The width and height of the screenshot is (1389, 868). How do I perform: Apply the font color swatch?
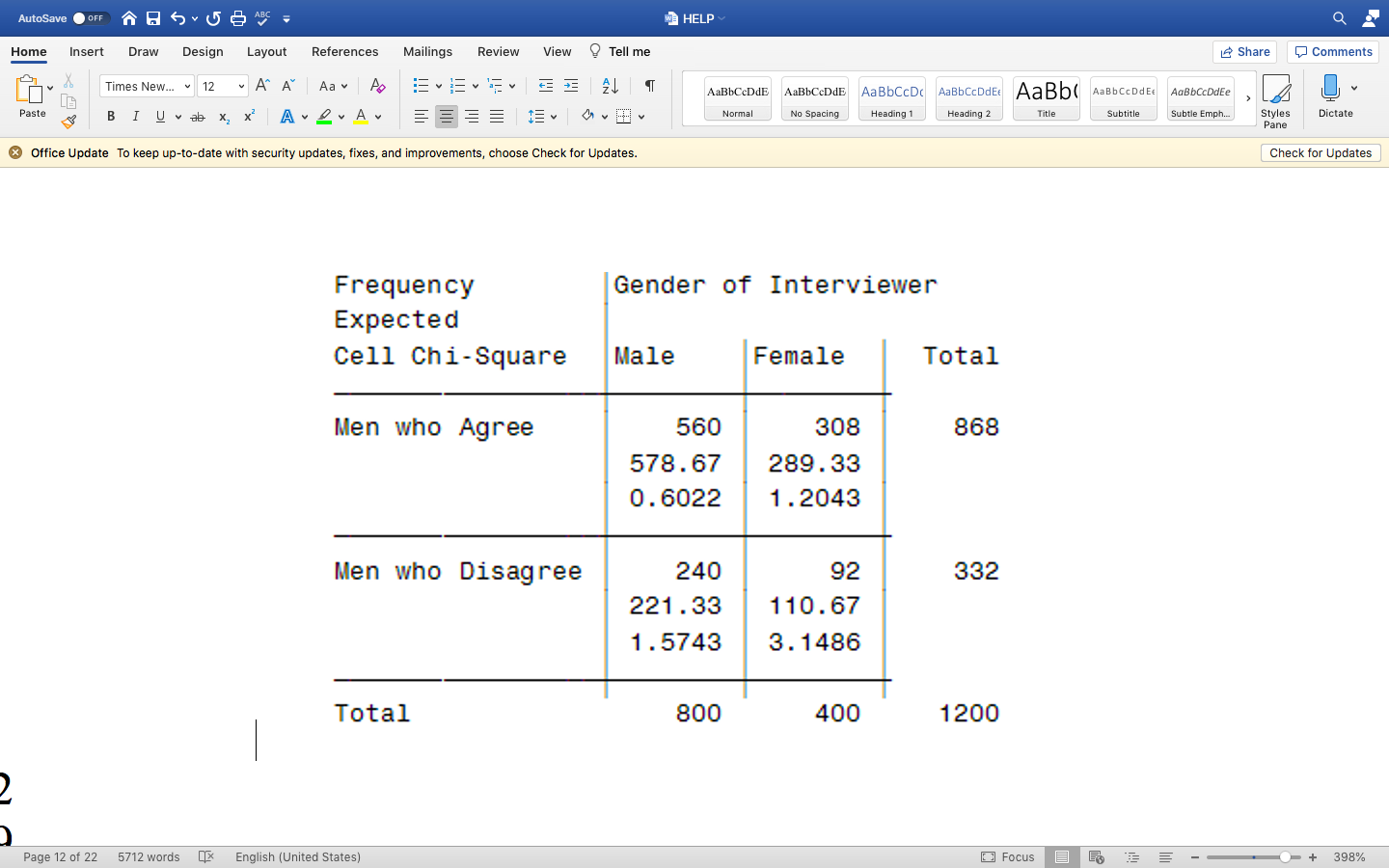coord(361,117)
